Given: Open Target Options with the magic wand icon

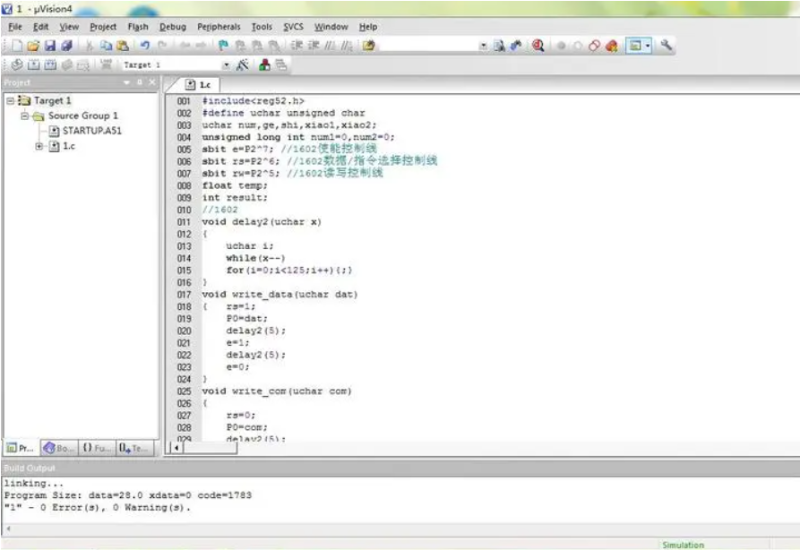Looking at the screenshot, I should click(243, 65).
